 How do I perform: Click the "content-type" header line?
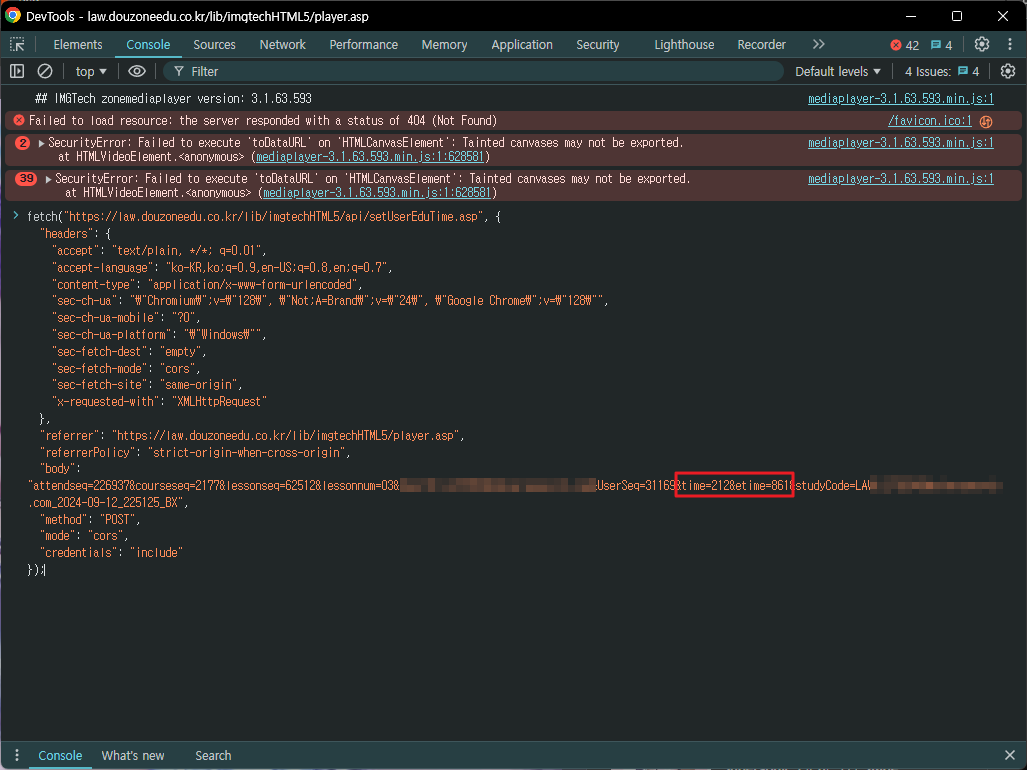click(x=207, y=284)
